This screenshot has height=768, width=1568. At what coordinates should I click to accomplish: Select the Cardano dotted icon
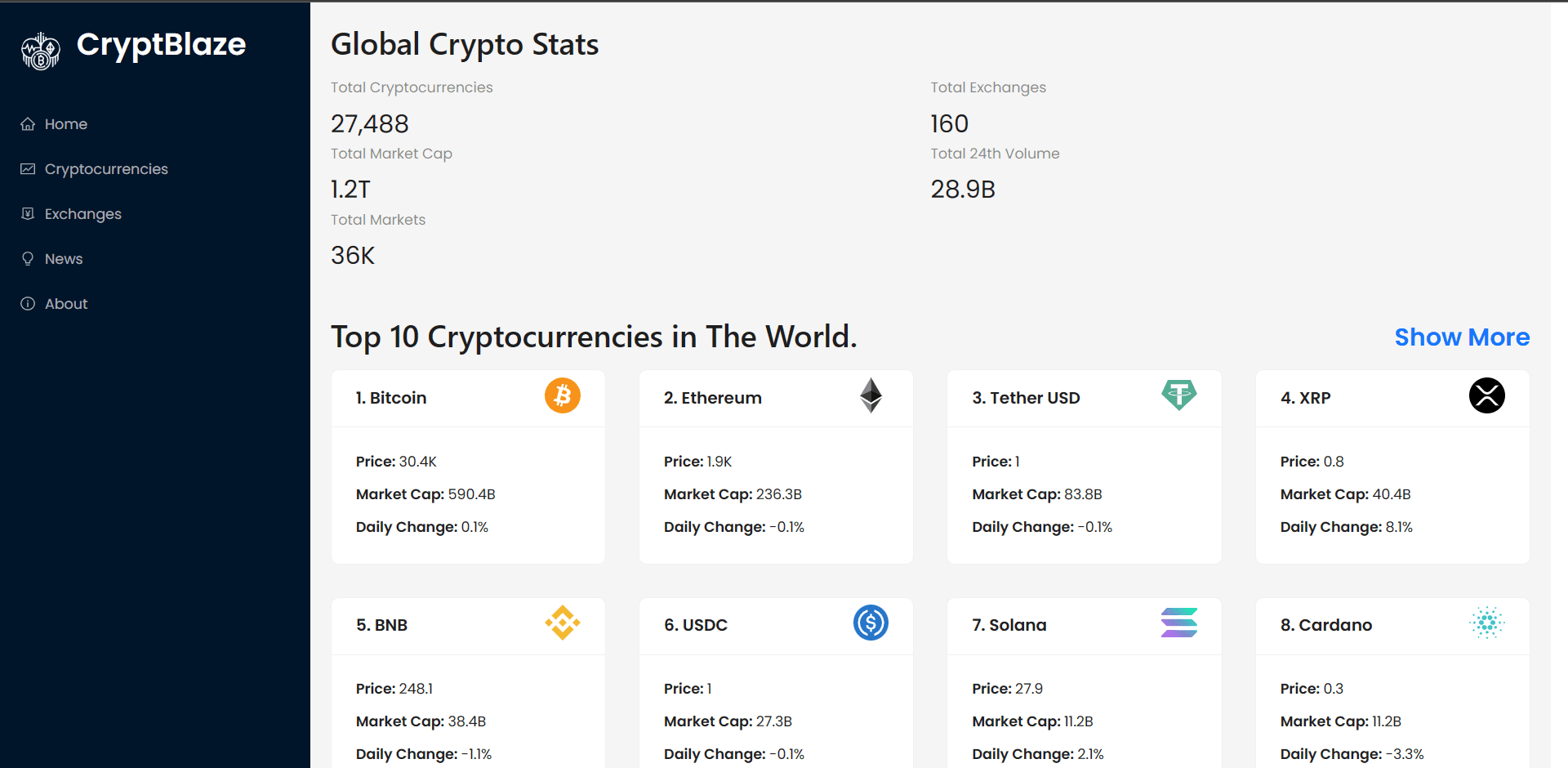[1487, 623]
